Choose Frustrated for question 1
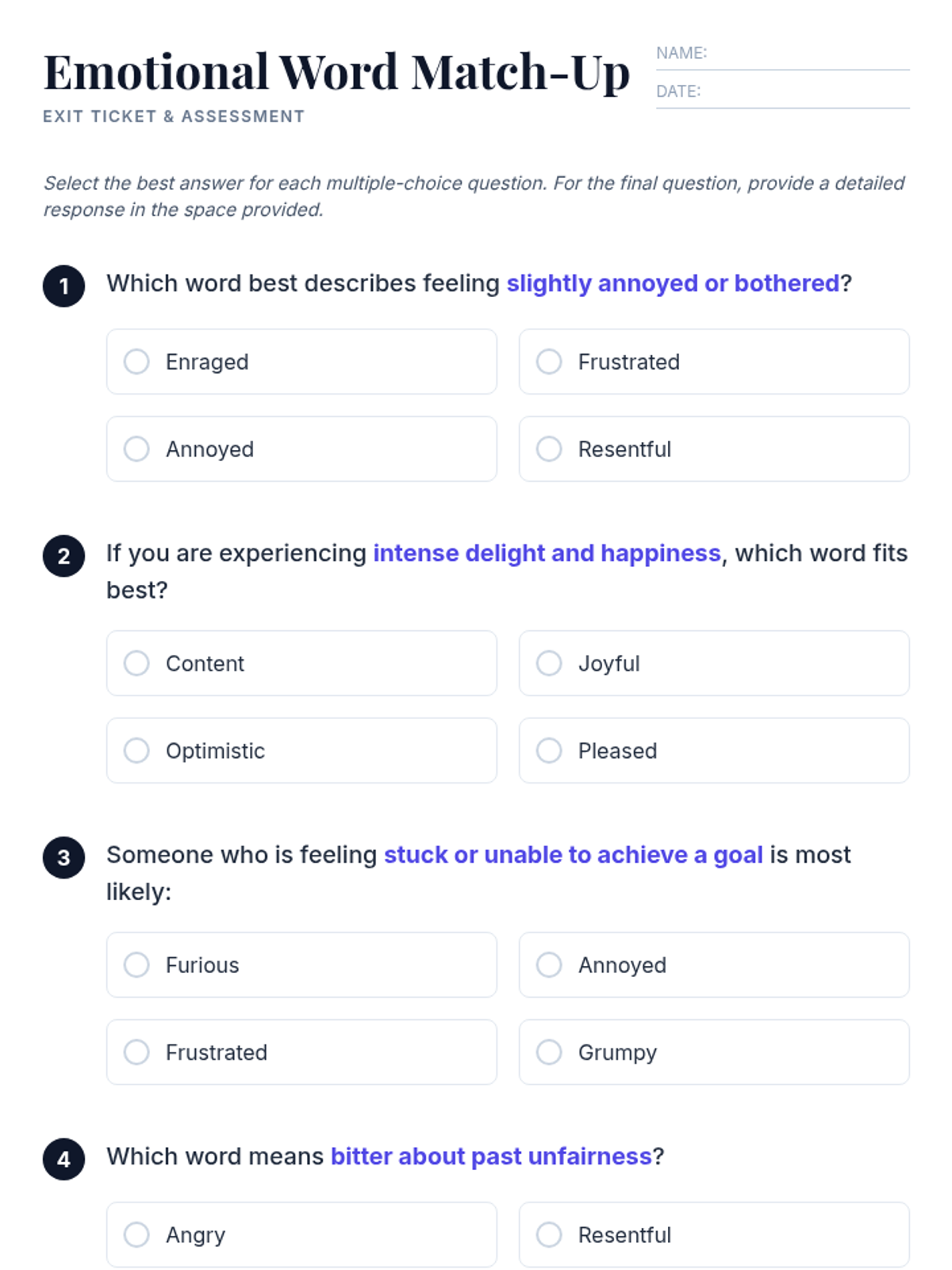The width and height of the screenshot is (952, 1270). pyautogui.click(x=549, y=362)
